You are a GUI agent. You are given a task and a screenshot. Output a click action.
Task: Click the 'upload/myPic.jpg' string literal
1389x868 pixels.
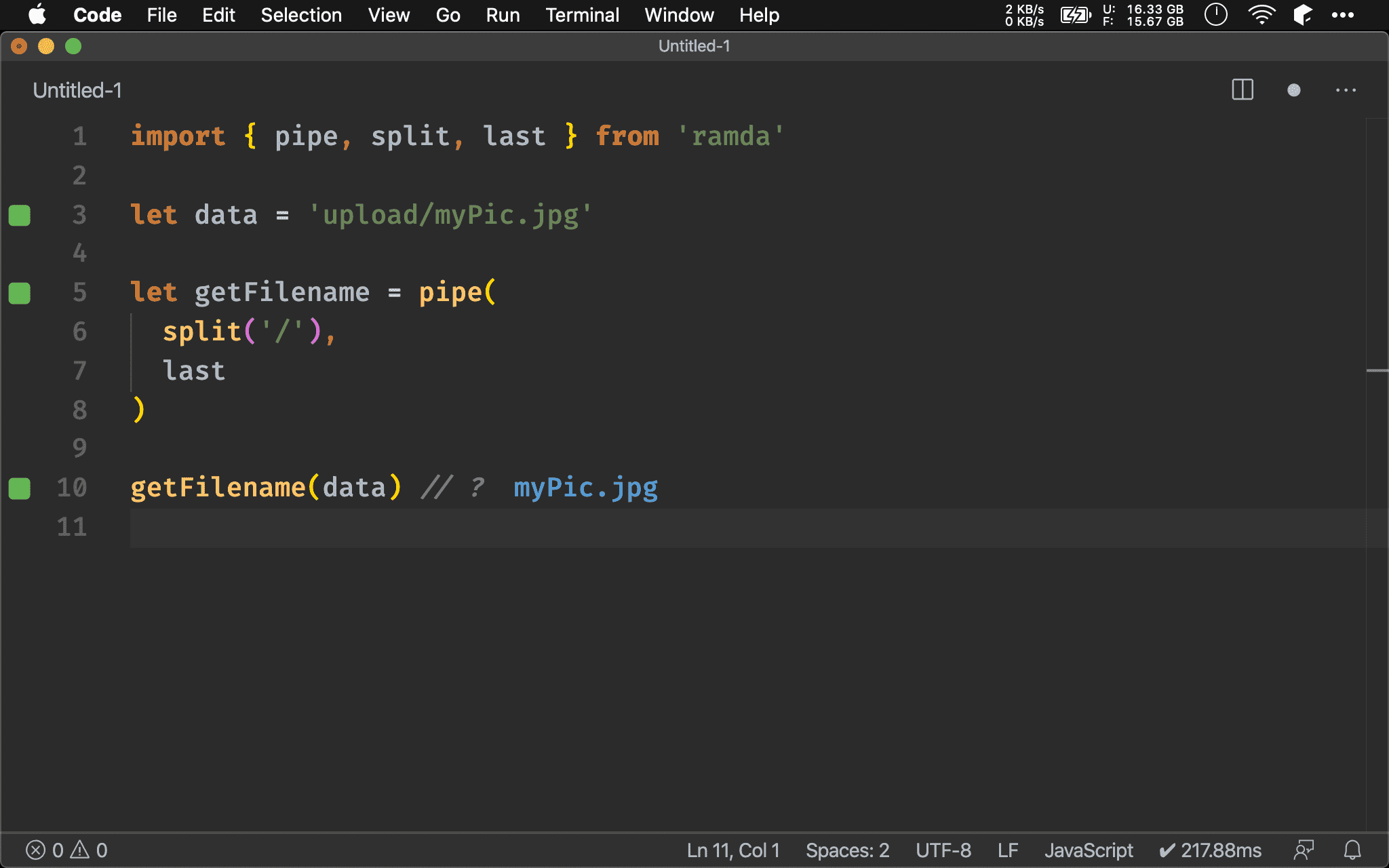450,215
